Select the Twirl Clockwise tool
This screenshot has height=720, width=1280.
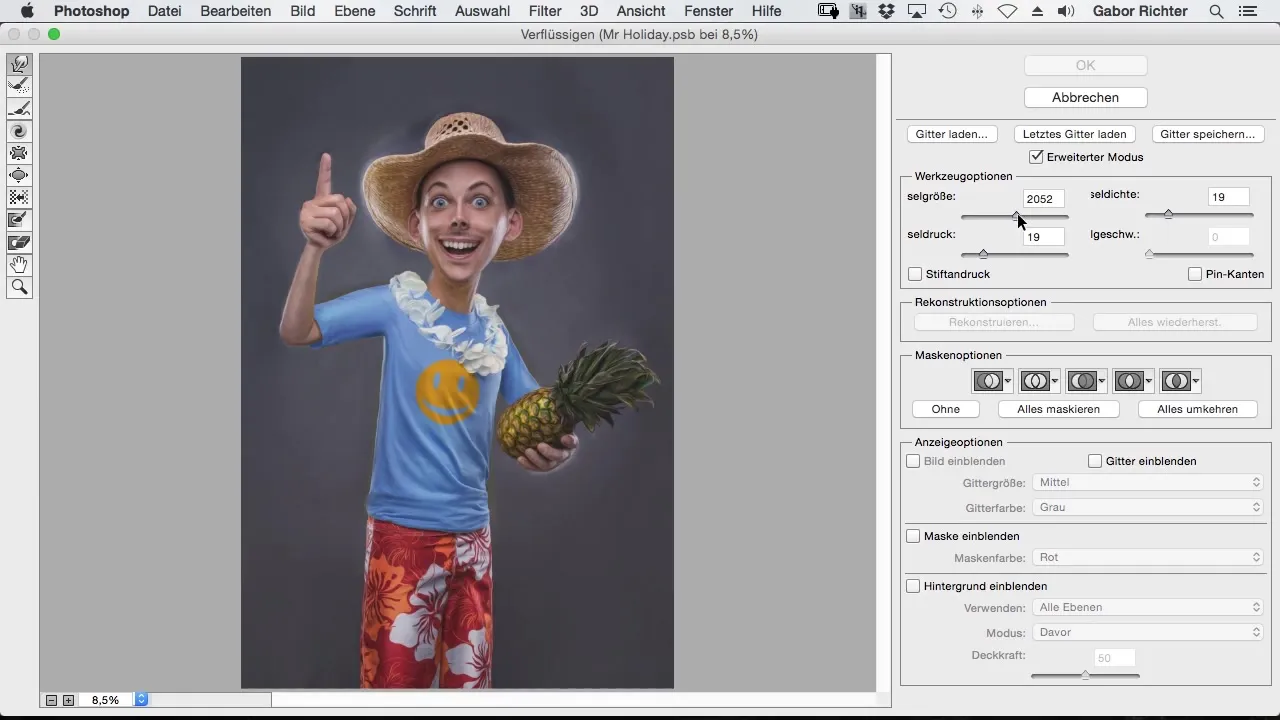click(19, 131)
